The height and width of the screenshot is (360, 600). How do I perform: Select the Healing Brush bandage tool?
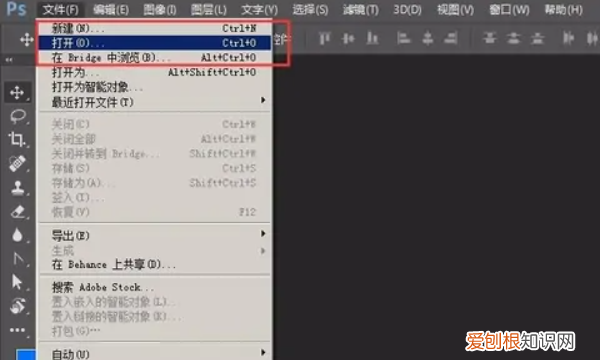click(17, 163)
